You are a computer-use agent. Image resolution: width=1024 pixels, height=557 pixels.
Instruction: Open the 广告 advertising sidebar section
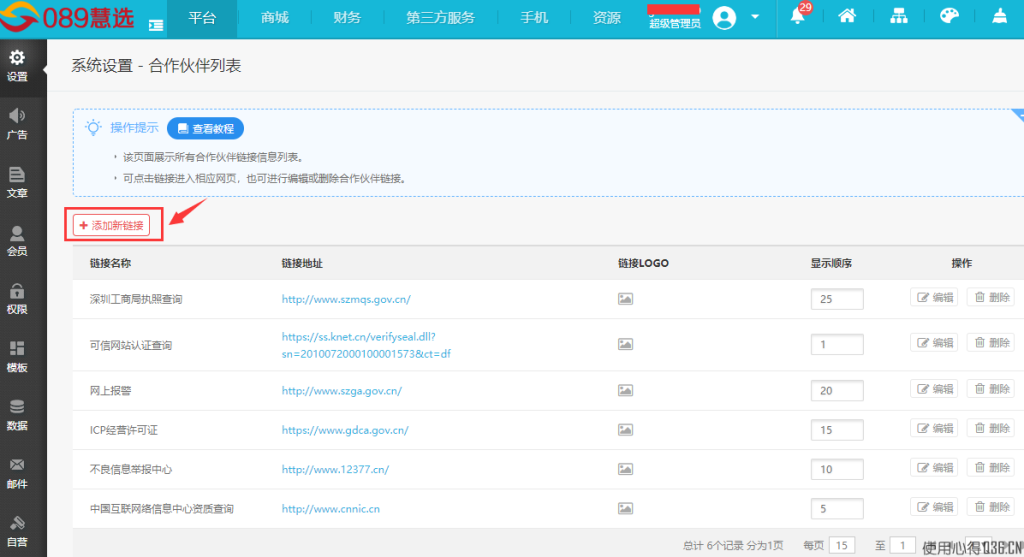click(18, 124)
